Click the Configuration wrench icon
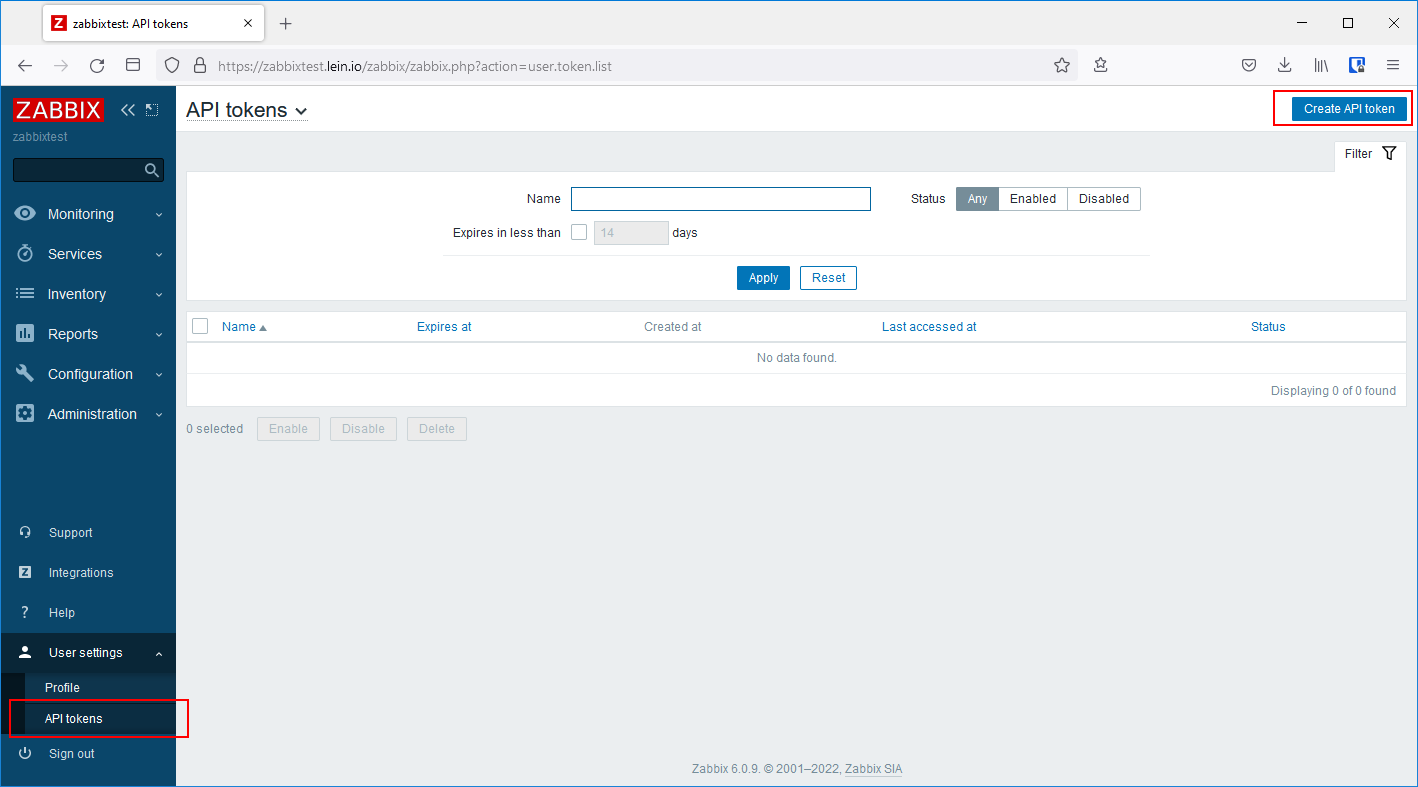 point(24,373)
